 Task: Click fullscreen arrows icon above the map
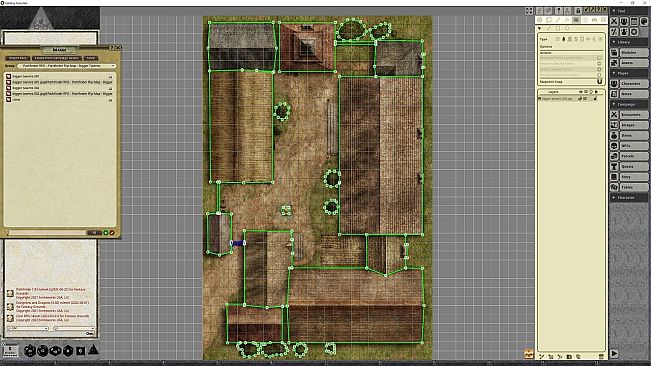click(529, 11)
